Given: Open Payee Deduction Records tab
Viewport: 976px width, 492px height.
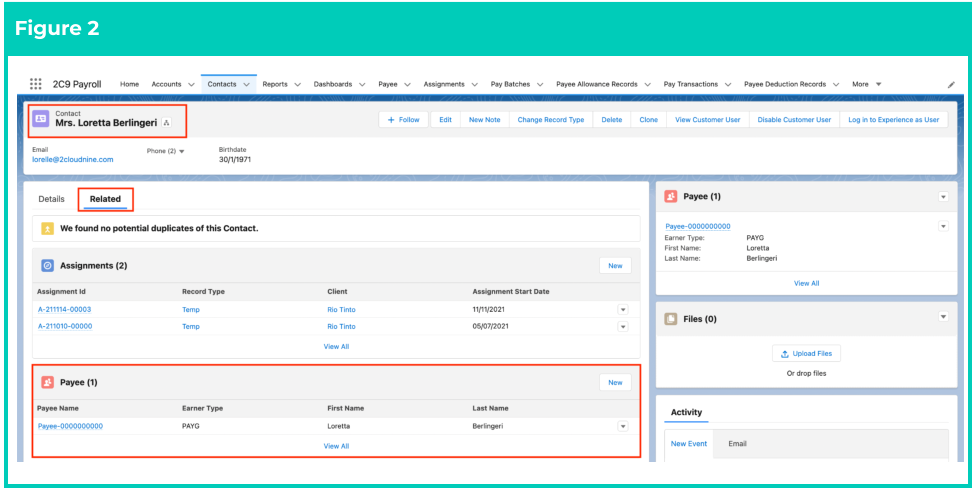Looking at the screenshot, I should (x=785, y=84).
